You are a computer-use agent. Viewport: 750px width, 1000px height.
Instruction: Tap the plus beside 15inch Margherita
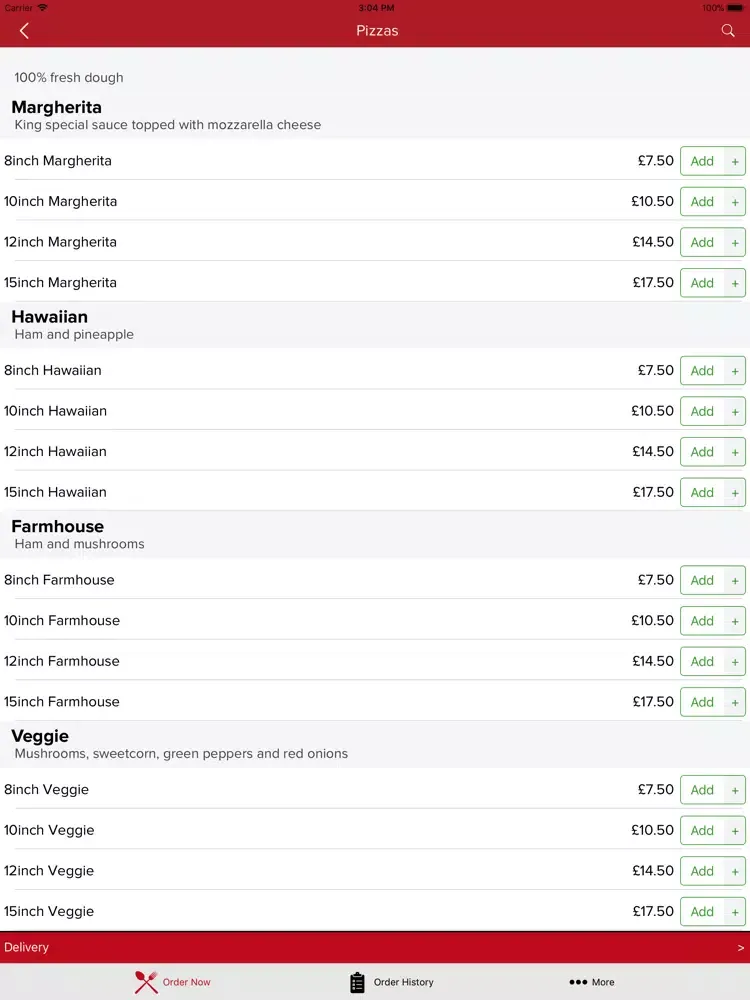point(735,283)
